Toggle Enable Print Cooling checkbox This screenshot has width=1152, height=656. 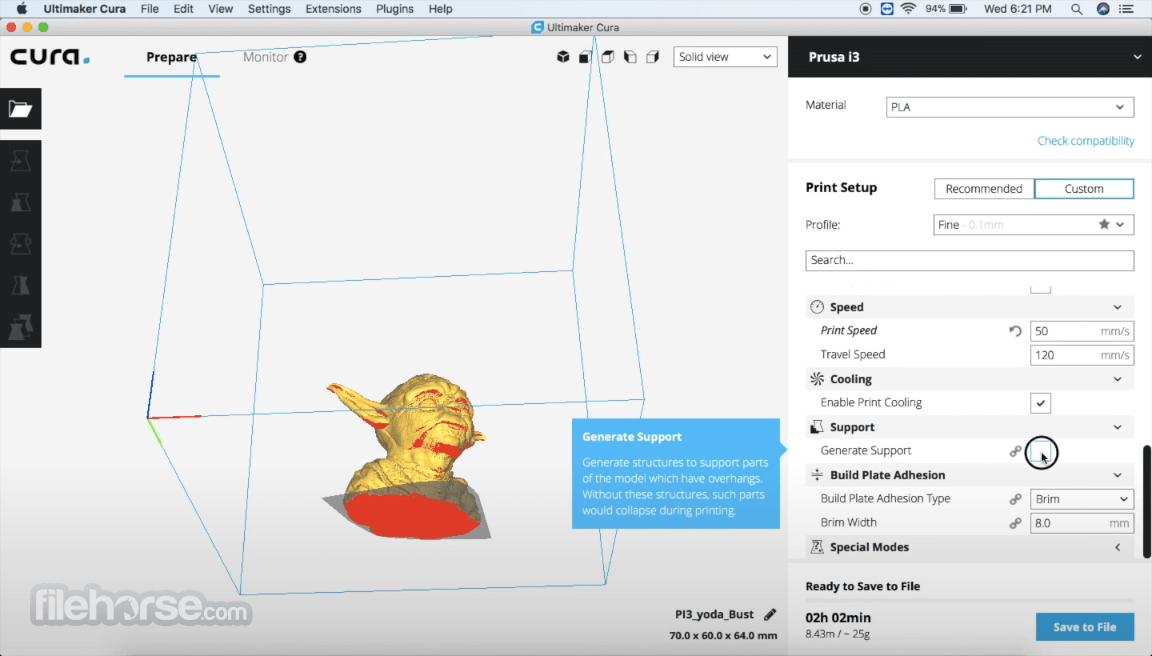click(x=1040, y=403)
